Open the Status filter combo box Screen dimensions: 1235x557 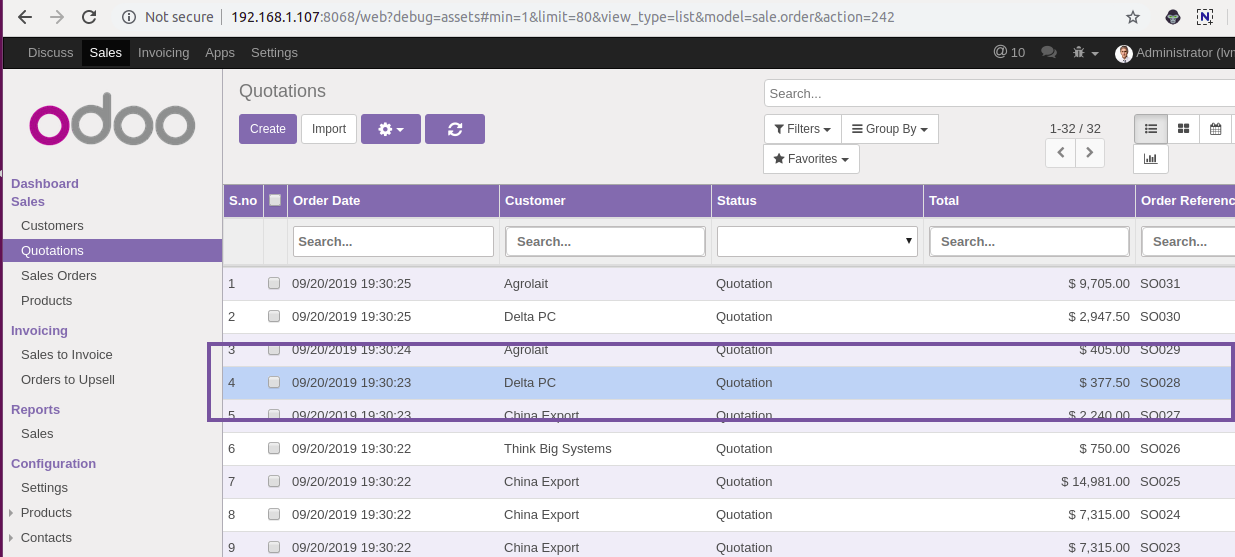tap(816, 241)
